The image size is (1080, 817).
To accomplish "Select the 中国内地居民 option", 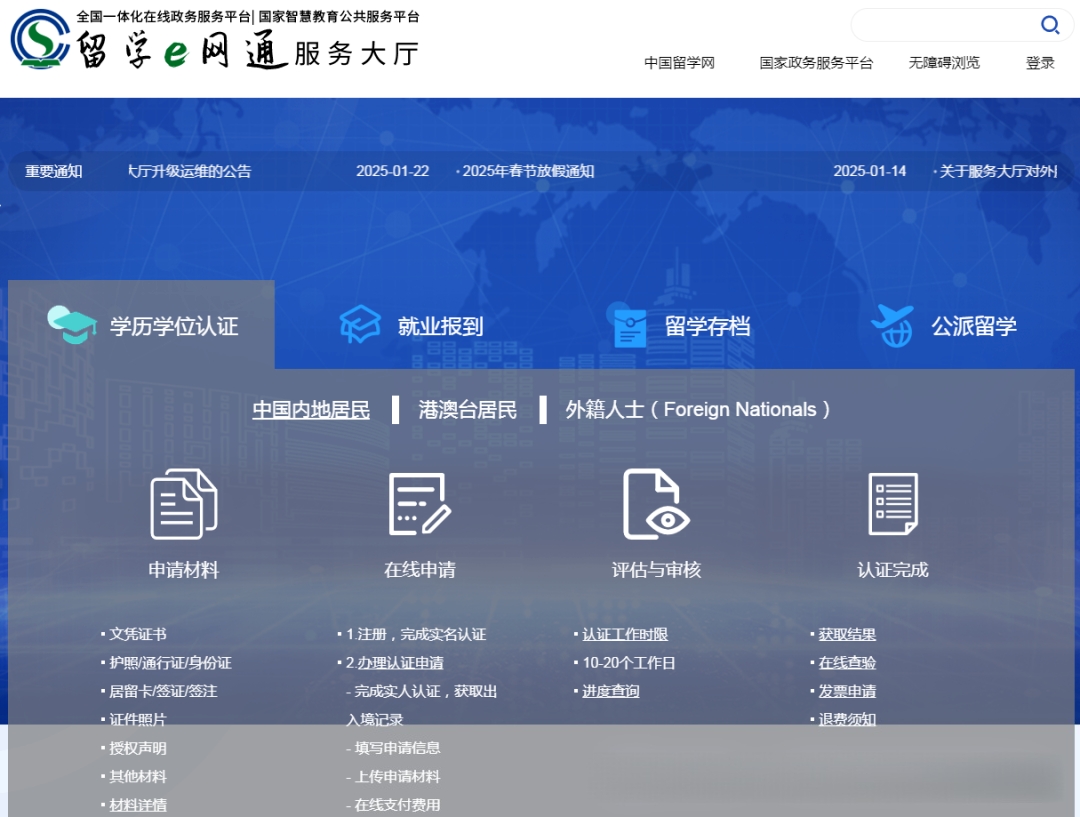I will [310, 409].
